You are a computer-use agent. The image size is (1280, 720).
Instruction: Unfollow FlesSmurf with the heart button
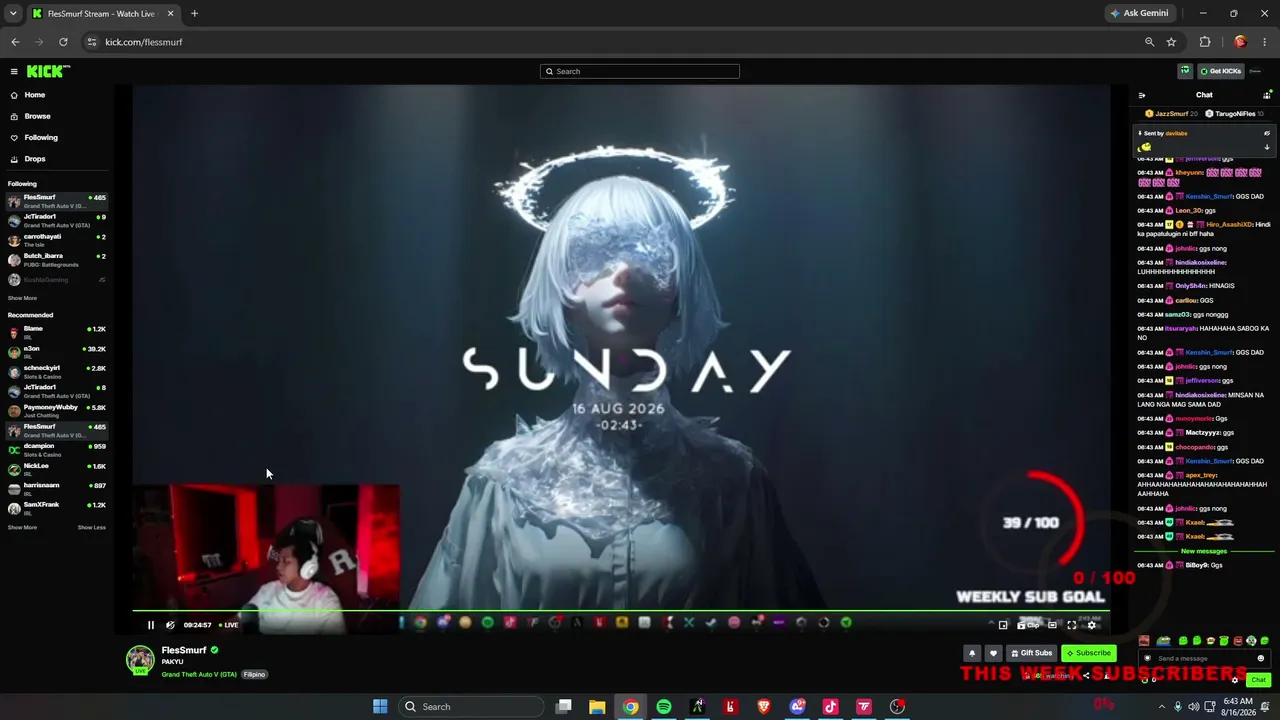pos(993,653)
